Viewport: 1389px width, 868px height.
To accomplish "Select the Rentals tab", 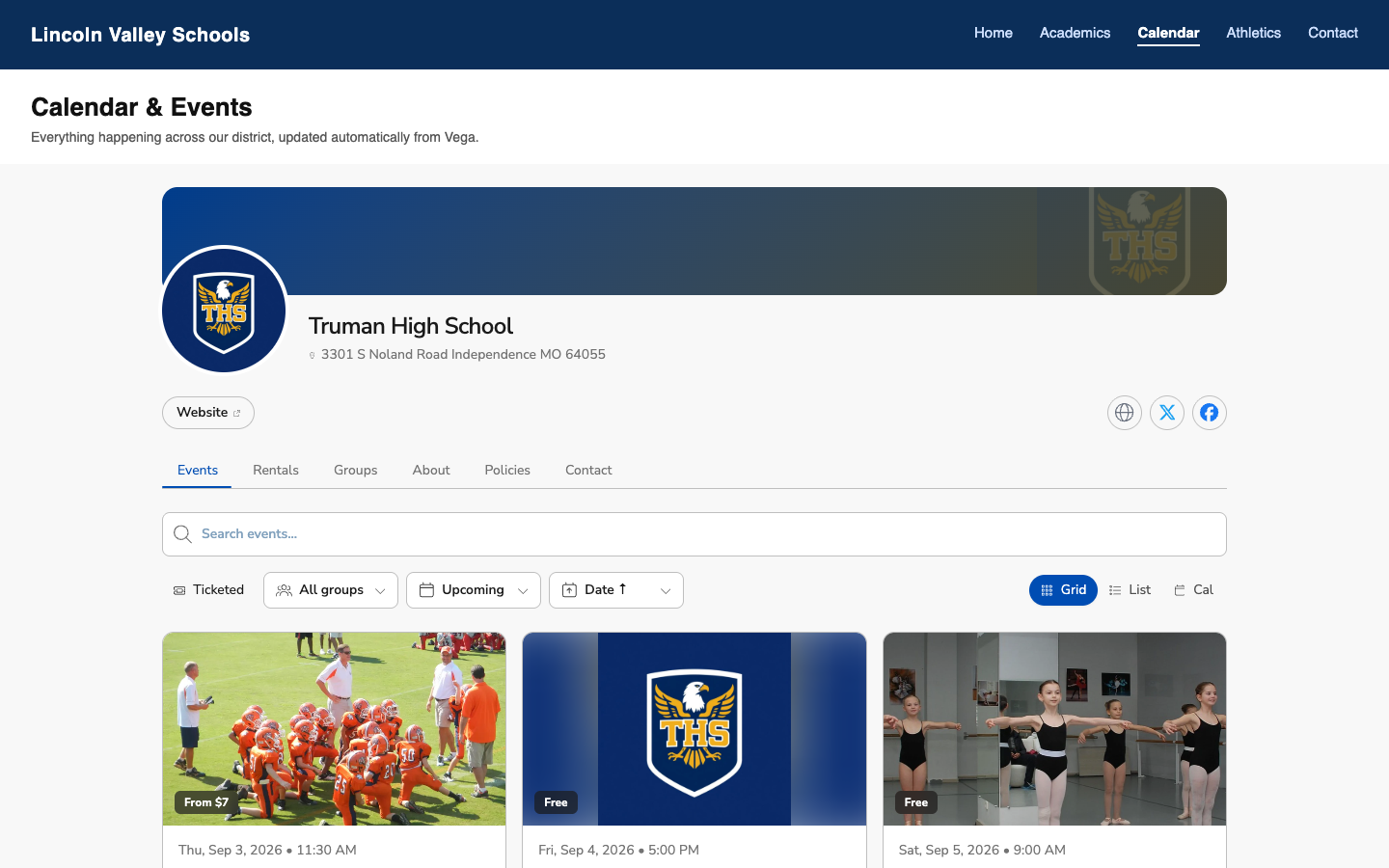I will coord(276,471).
